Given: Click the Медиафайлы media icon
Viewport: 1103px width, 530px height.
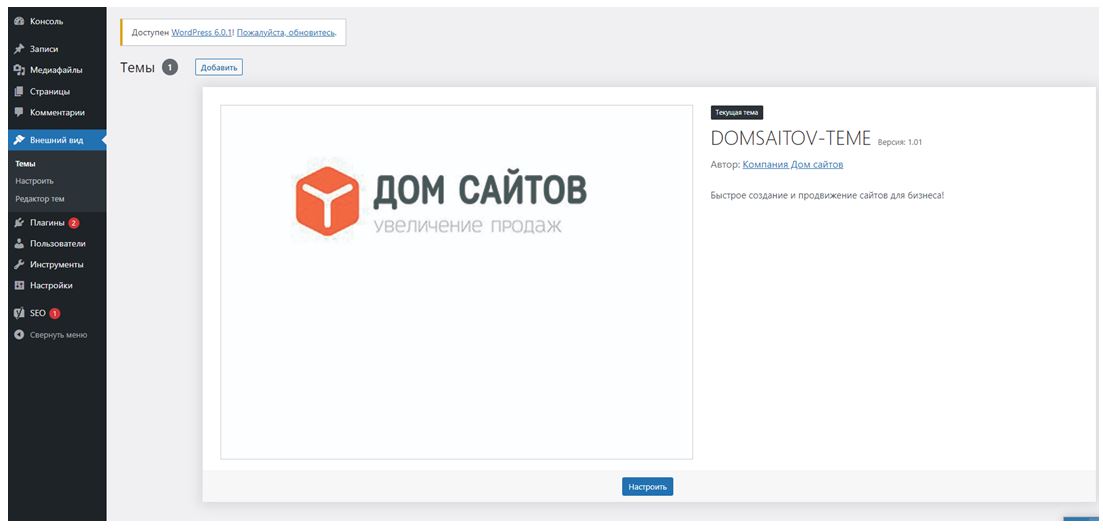Looking at the screenshot, I should (x=19, y=70).
